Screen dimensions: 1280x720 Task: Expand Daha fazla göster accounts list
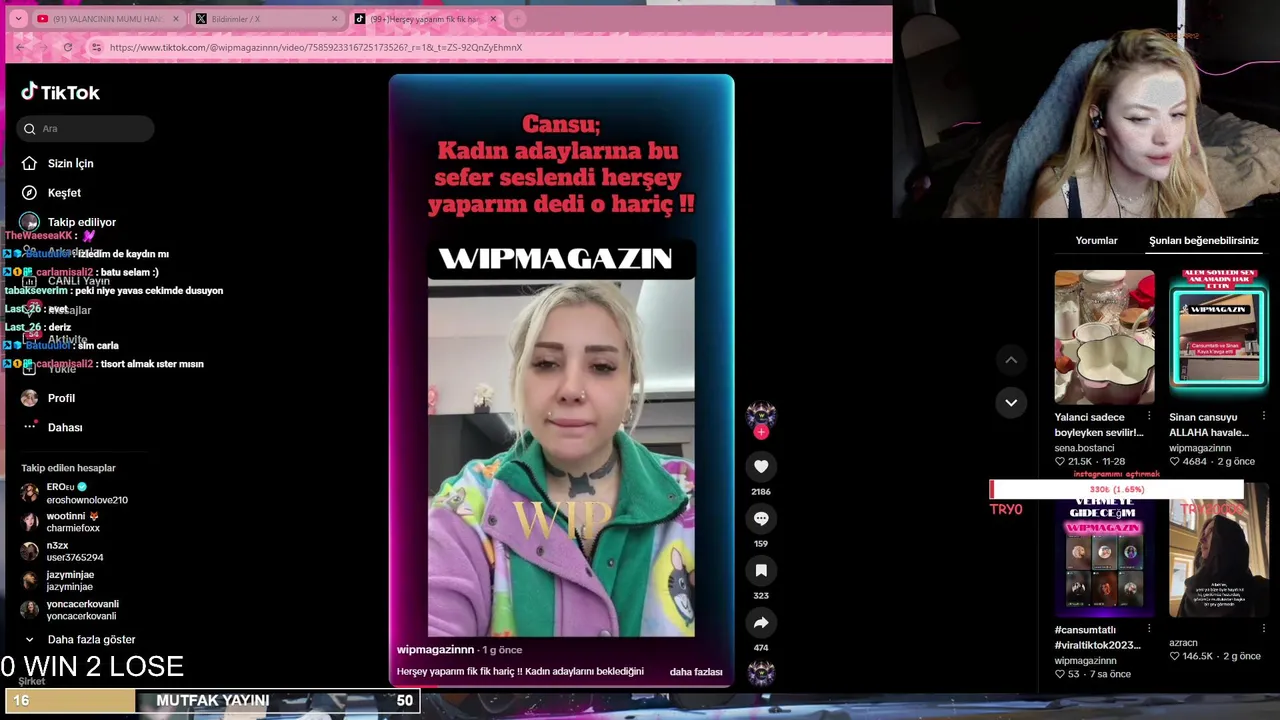click(x=79, y=639)
